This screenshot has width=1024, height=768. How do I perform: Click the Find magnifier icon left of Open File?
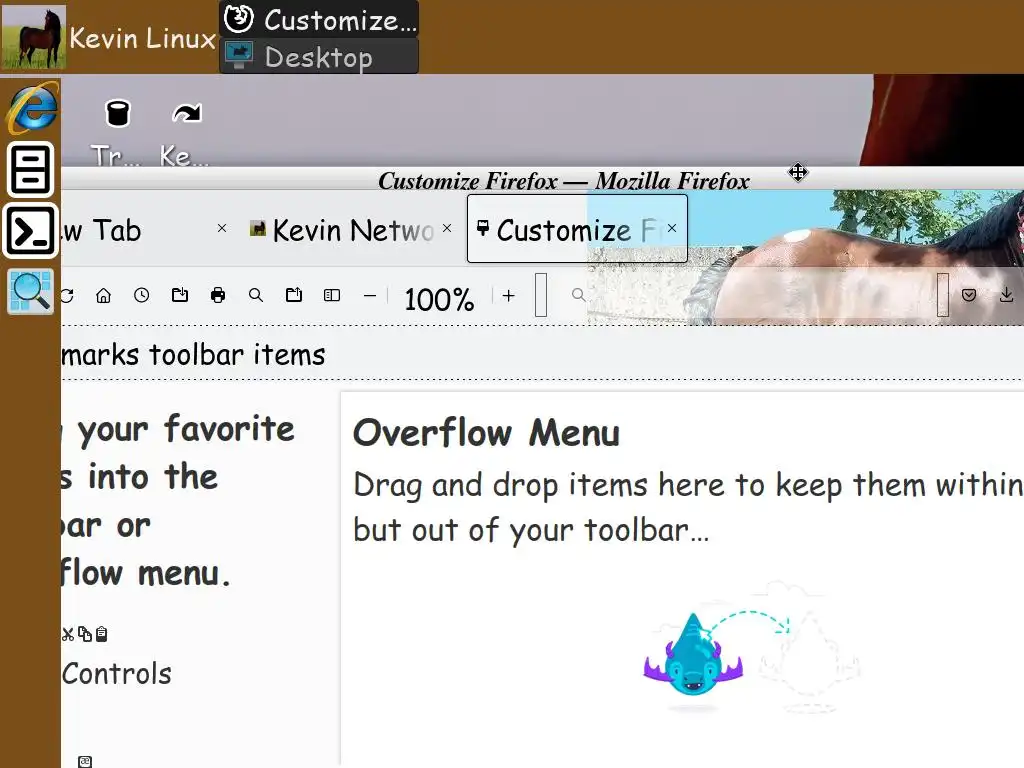256,296
